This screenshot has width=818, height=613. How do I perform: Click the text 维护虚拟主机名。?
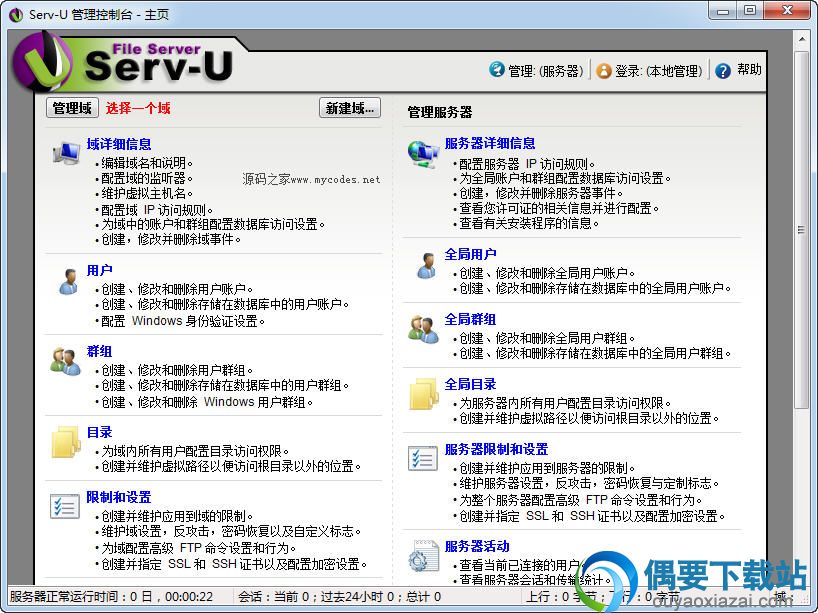[x=147, y=193]
